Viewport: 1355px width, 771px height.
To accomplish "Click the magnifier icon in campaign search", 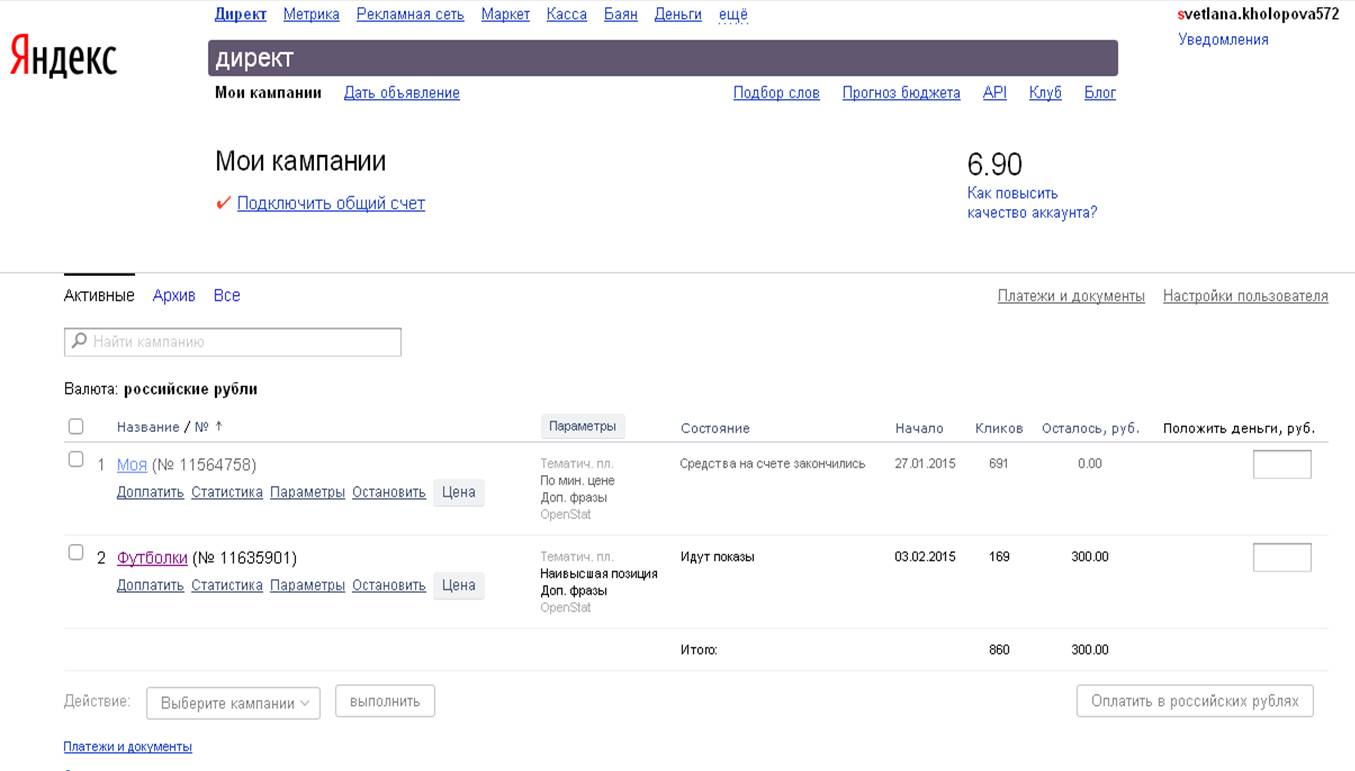I will [79, 341].
